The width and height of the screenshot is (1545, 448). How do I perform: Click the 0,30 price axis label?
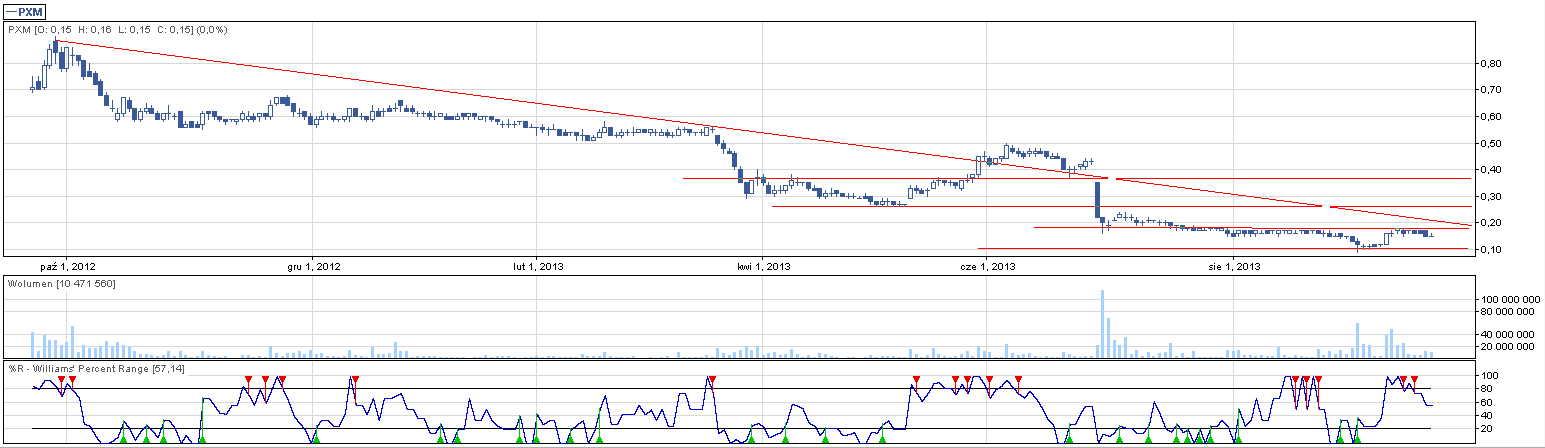click(x=1490, y=196)
